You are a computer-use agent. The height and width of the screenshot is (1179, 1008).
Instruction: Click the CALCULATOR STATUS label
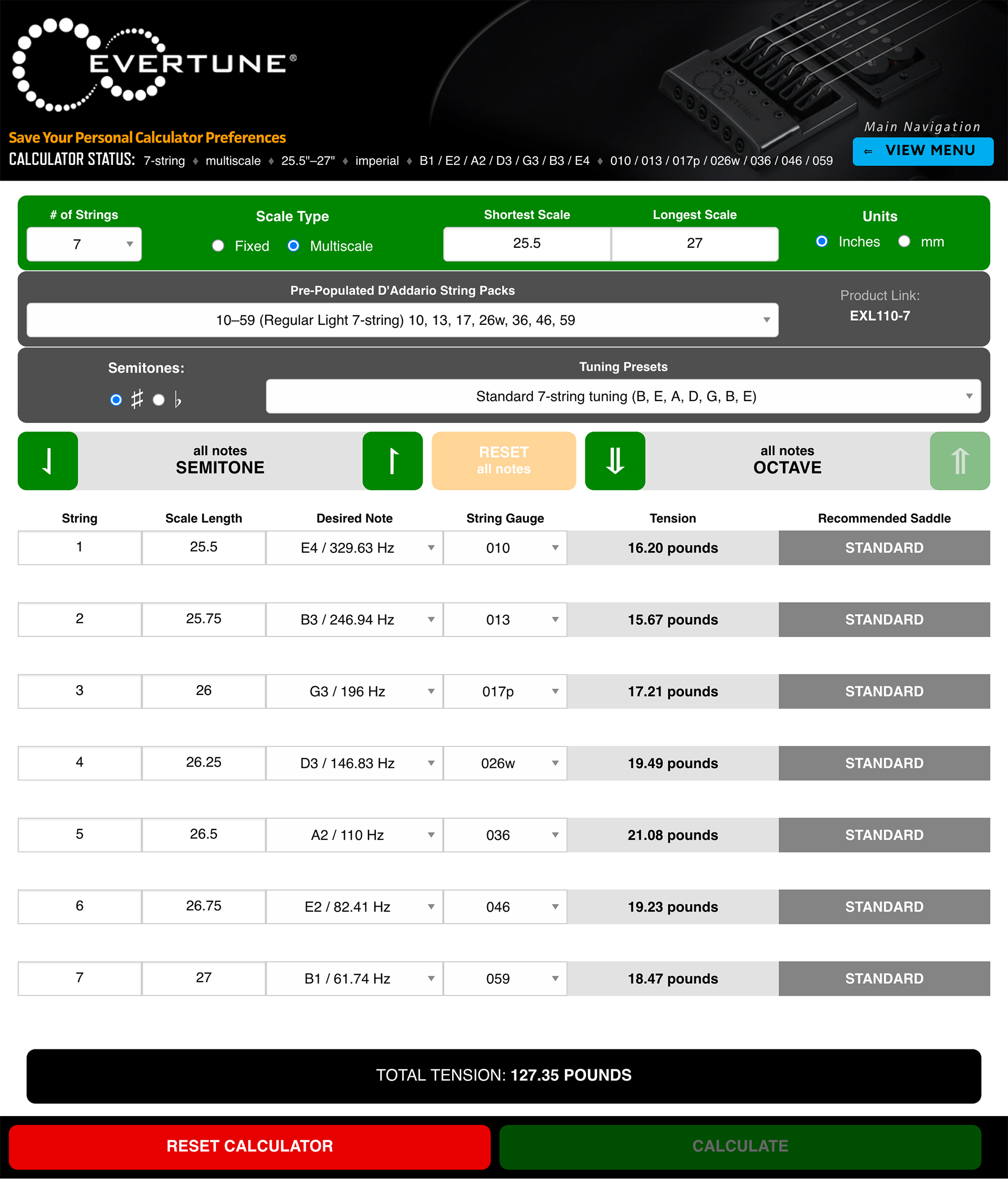(x=72, y=160)
